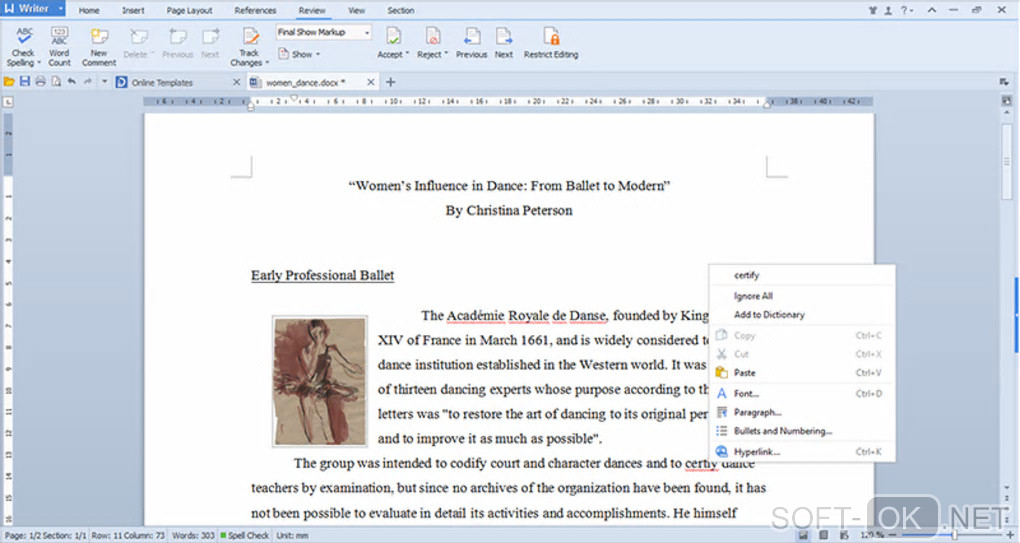Toggle Spell Check in the status bar

(245, 536)
